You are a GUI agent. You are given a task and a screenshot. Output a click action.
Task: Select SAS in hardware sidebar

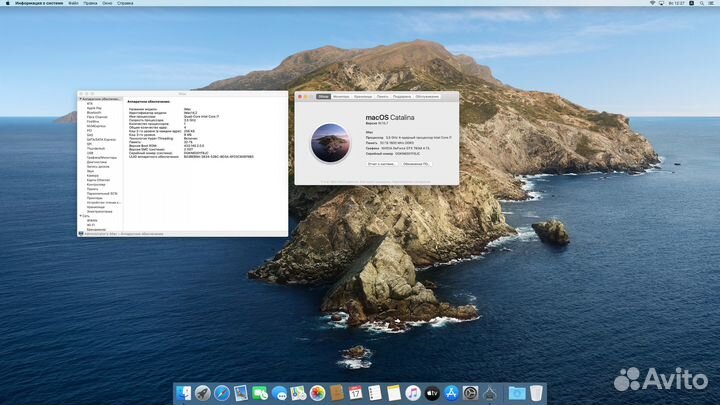90,135
